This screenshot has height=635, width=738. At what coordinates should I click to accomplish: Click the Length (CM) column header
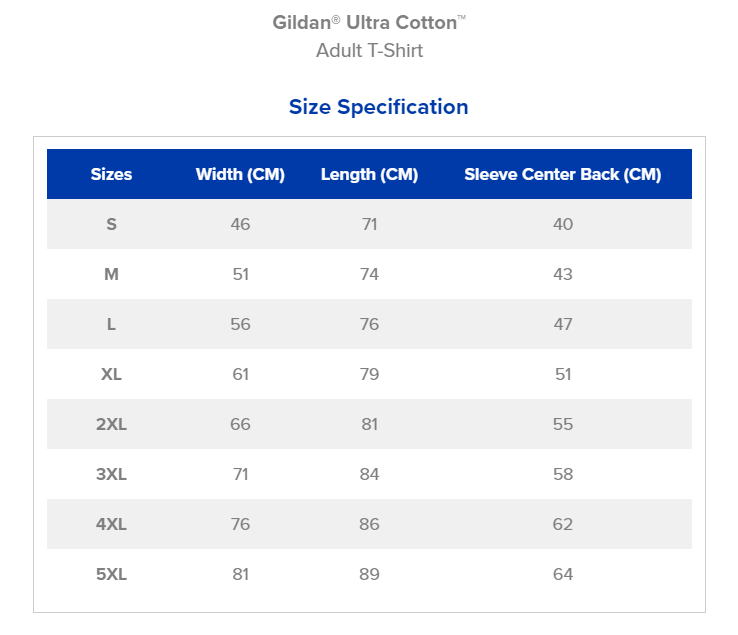click(x=369, y=174)
